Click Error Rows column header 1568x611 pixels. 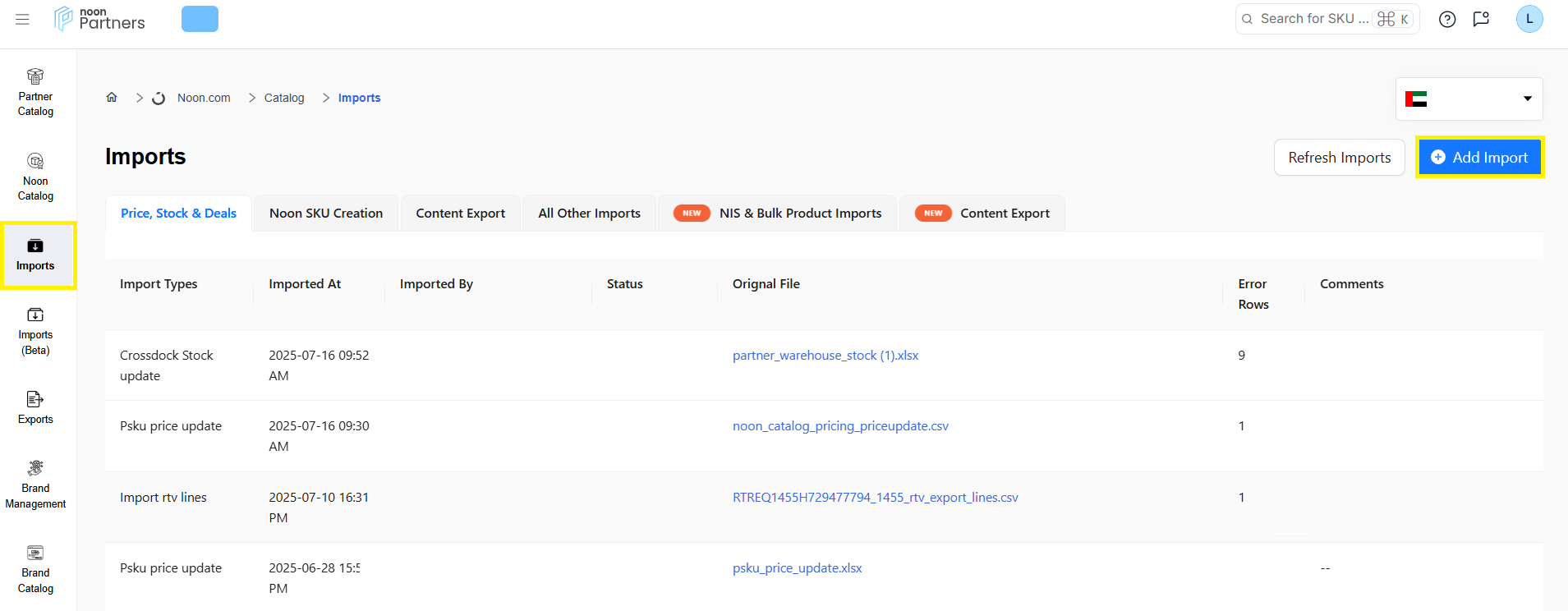(1253, 294)
